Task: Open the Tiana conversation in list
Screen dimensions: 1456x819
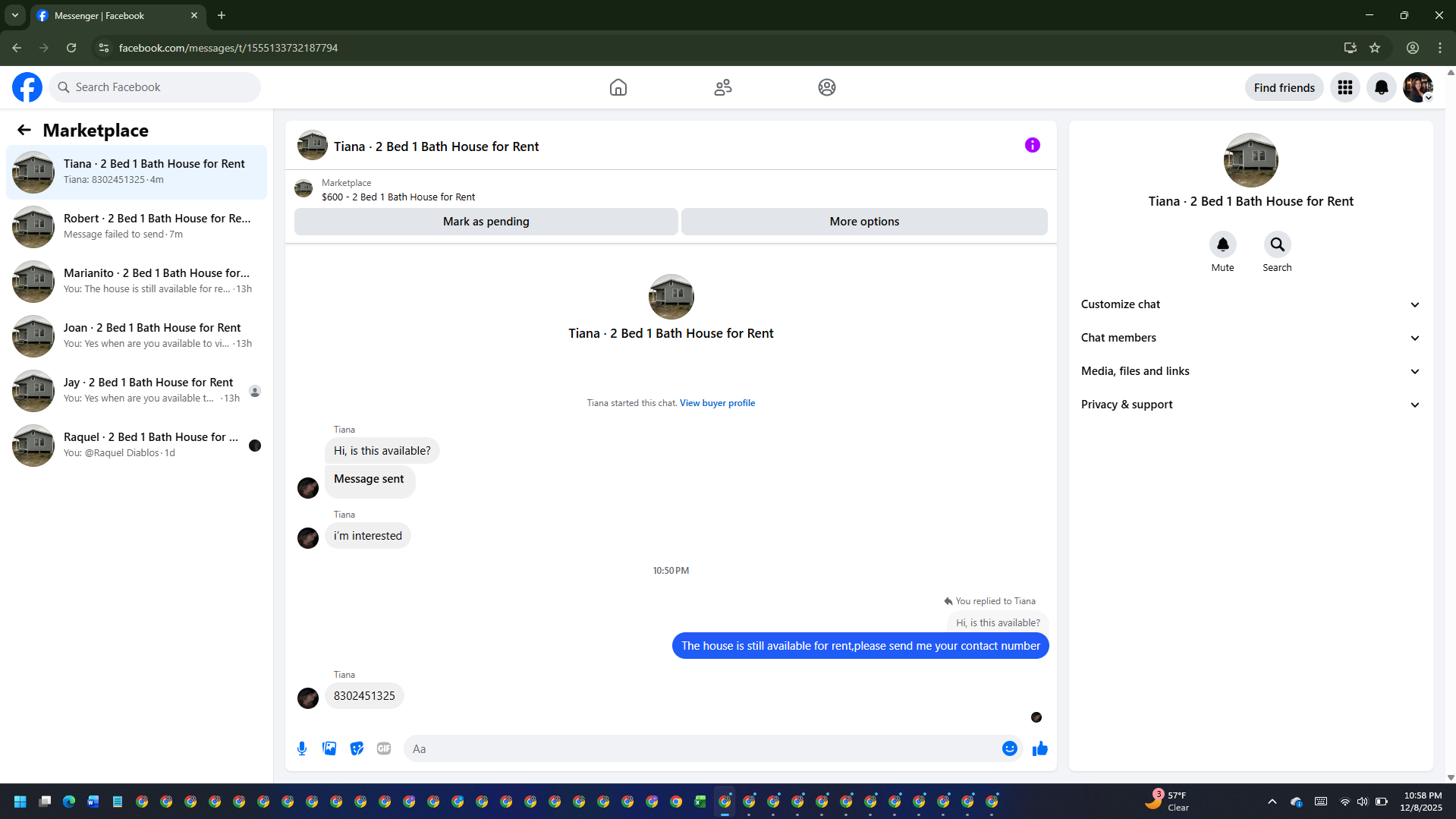Action: [137, 172]
